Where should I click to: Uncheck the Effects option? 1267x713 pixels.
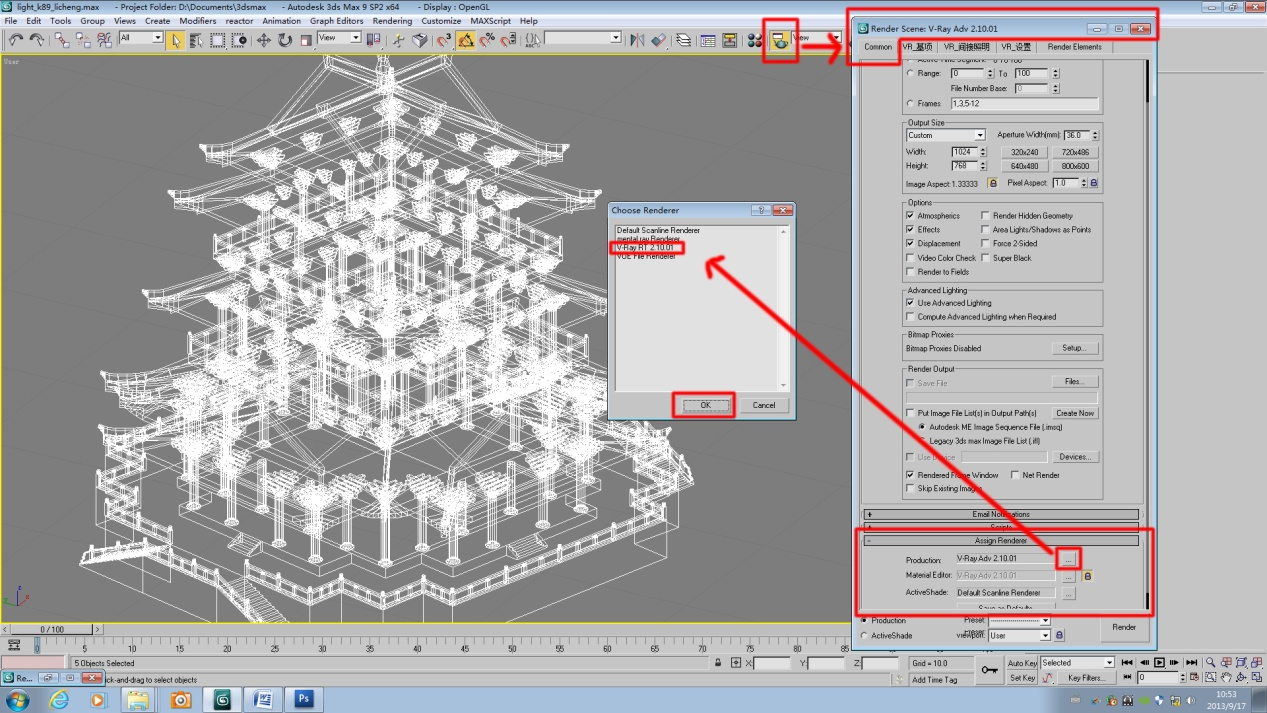[910, 229]
